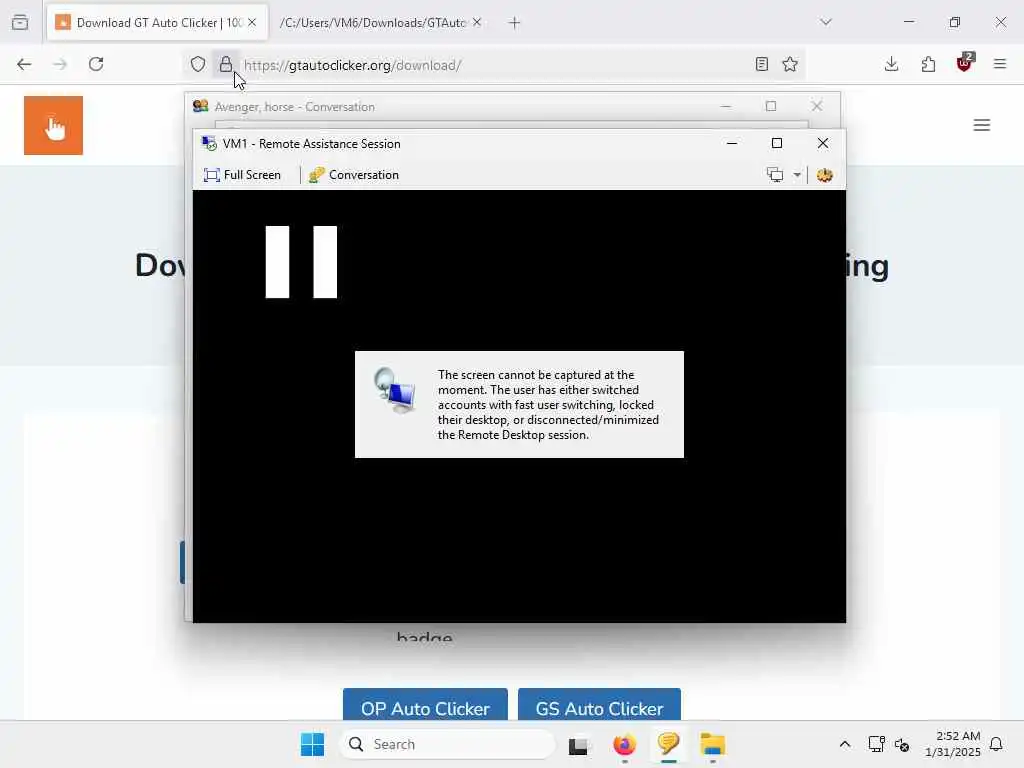This screenshot has height=768, width=1024.
Task: Click the Remote Assistance window title icon
Action: click(x=209, y=144)
